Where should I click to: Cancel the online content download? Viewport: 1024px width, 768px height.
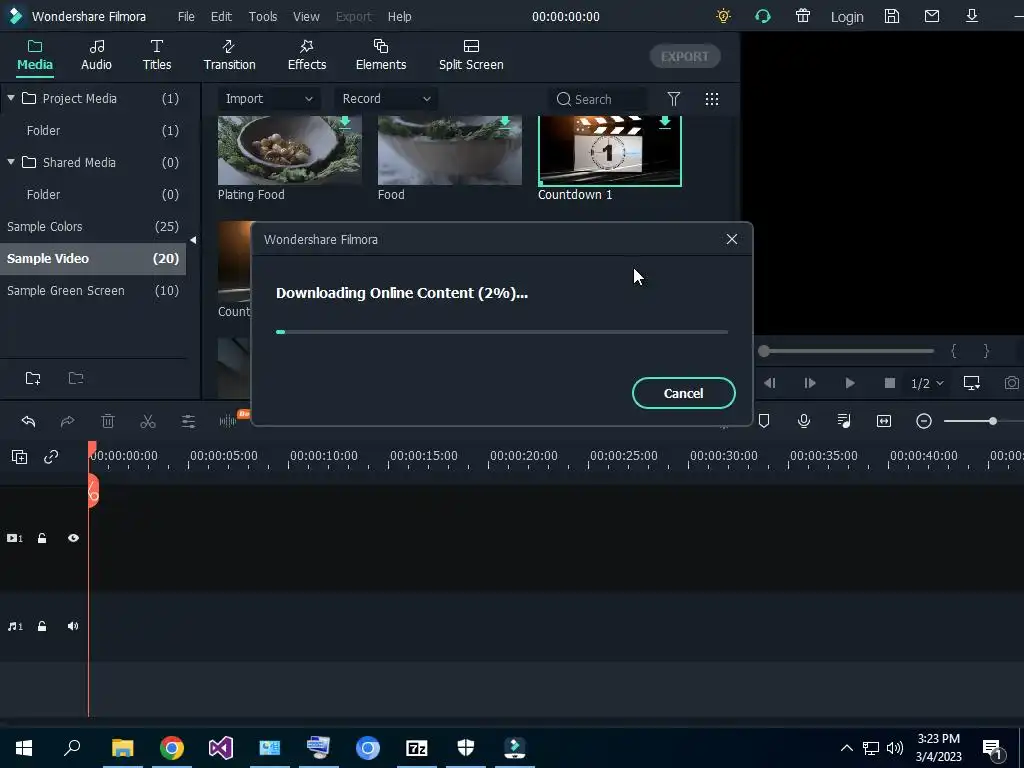(683, 393)
